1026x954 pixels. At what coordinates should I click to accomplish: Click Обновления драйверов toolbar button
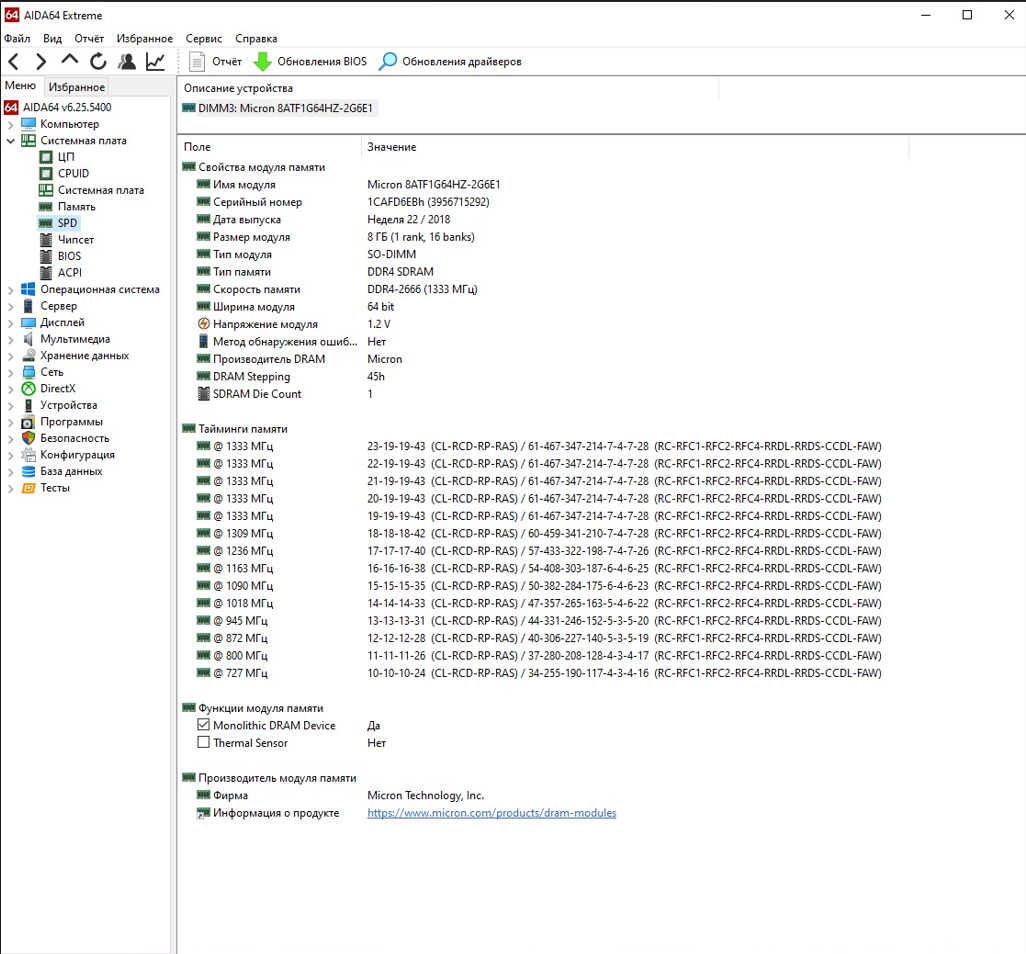[x=450, y=62]
